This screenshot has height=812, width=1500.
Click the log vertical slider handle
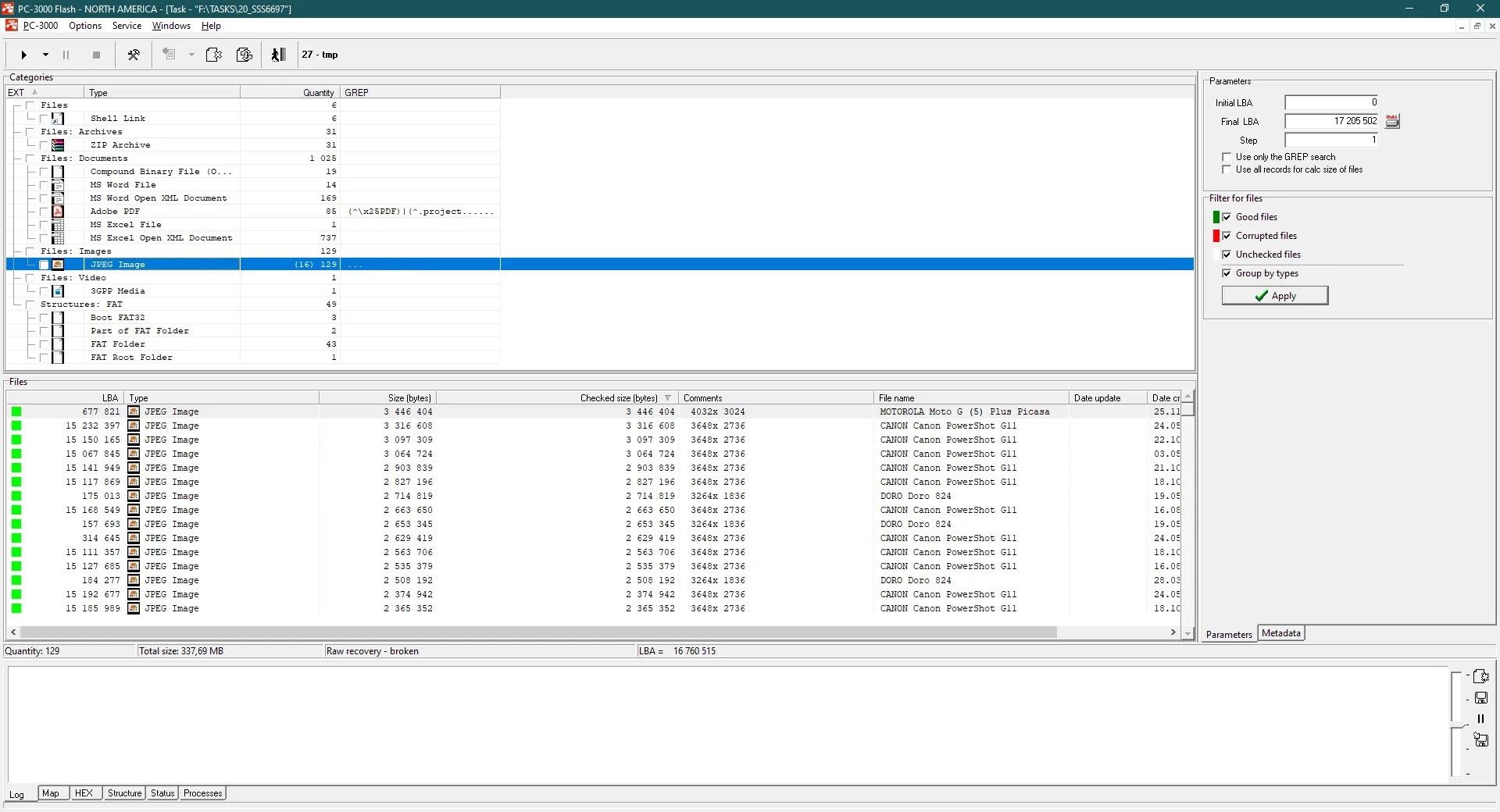[x=1456, y=726]
